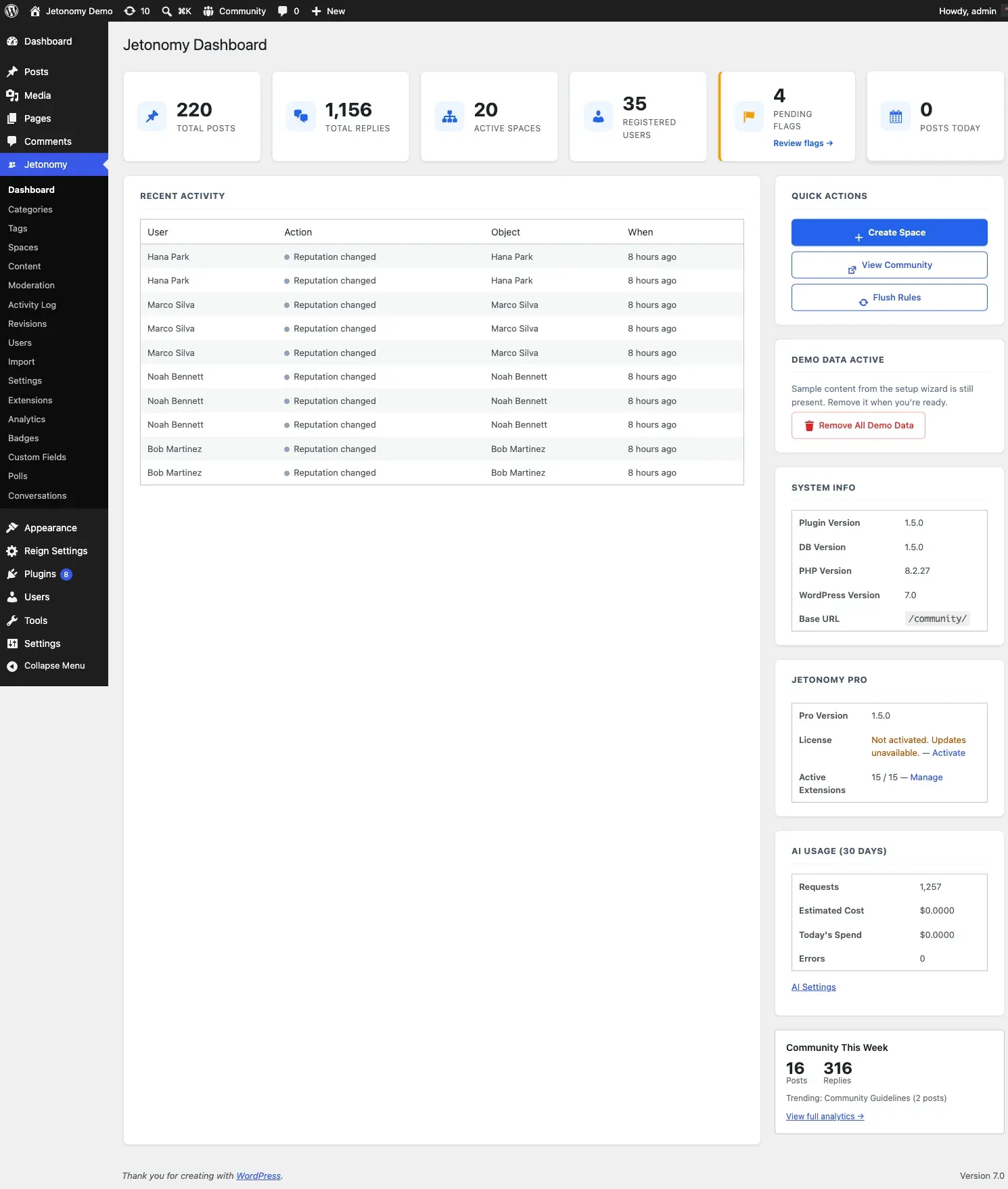
Task: Open the search magnifier icon
Action: pyautogui.click(x=166, y=11)
